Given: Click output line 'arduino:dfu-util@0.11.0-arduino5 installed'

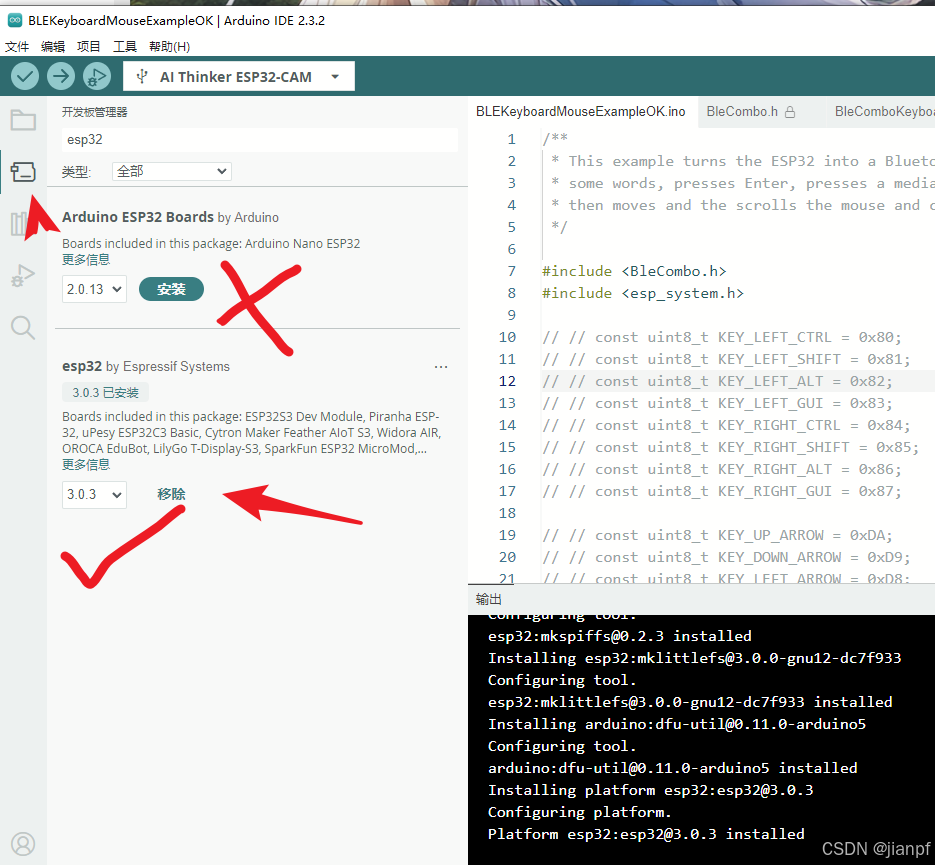Looking at the screenshot, I should (673, 768).
